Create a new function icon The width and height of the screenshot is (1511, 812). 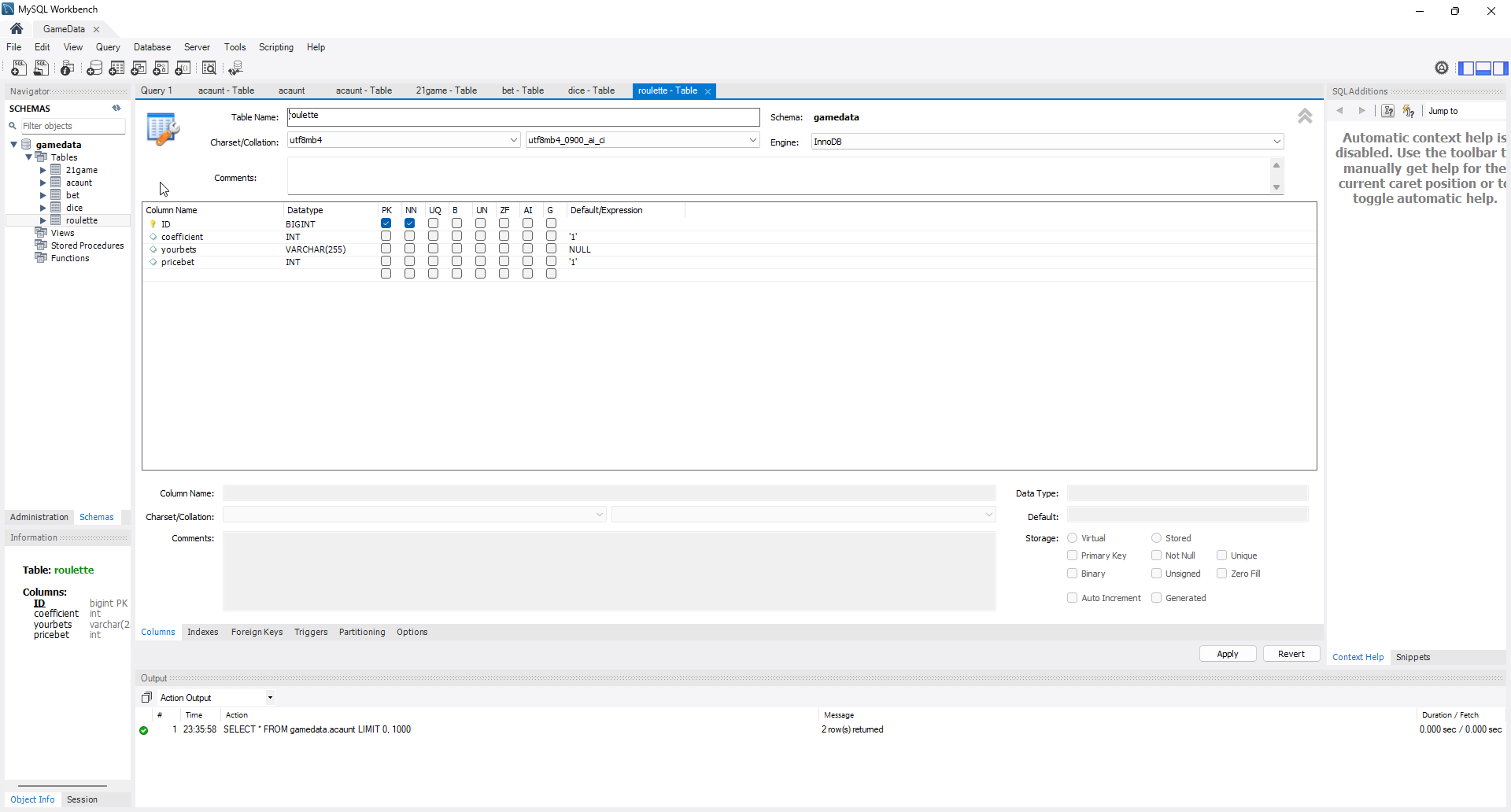pyautogui.click(x=183, y=68)
